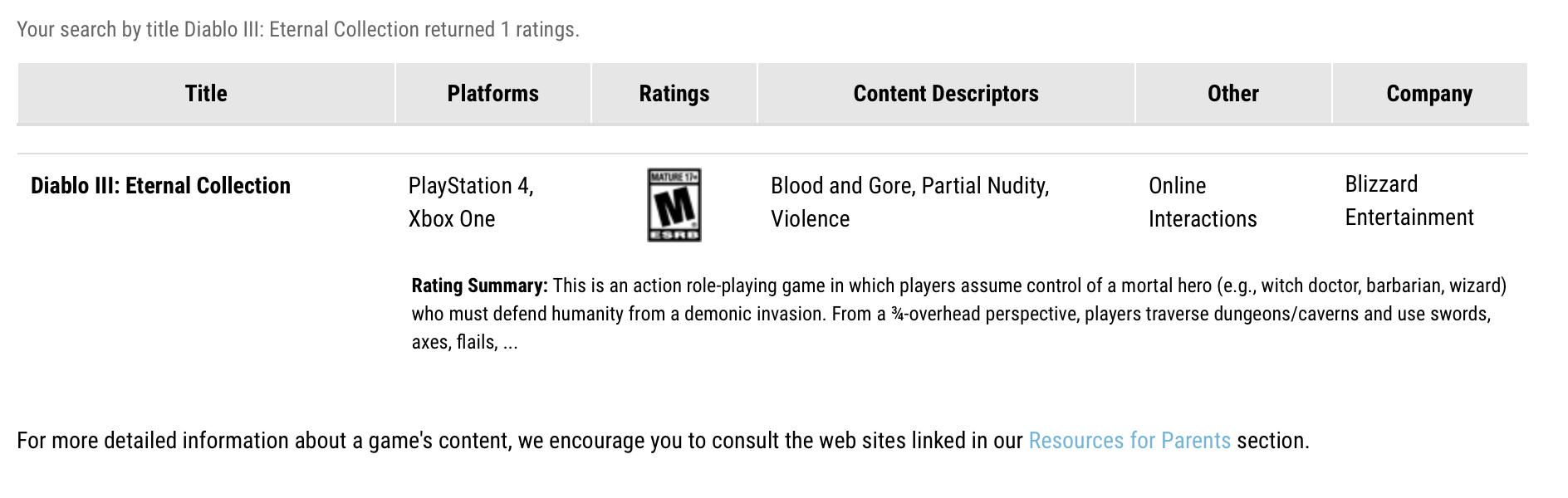Click the bold Rating Summary label
Image resolution: width=1568 pixels, height=498 pixels.
479,286
